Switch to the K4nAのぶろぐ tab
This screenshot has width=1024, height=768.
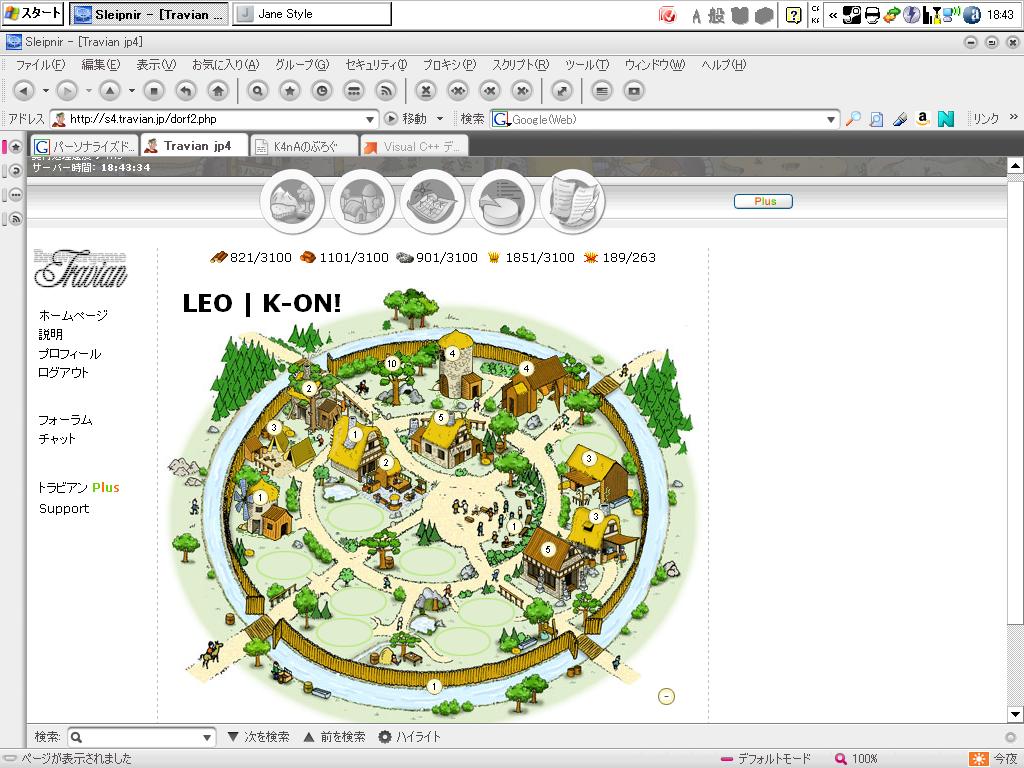tap(304, 146)
